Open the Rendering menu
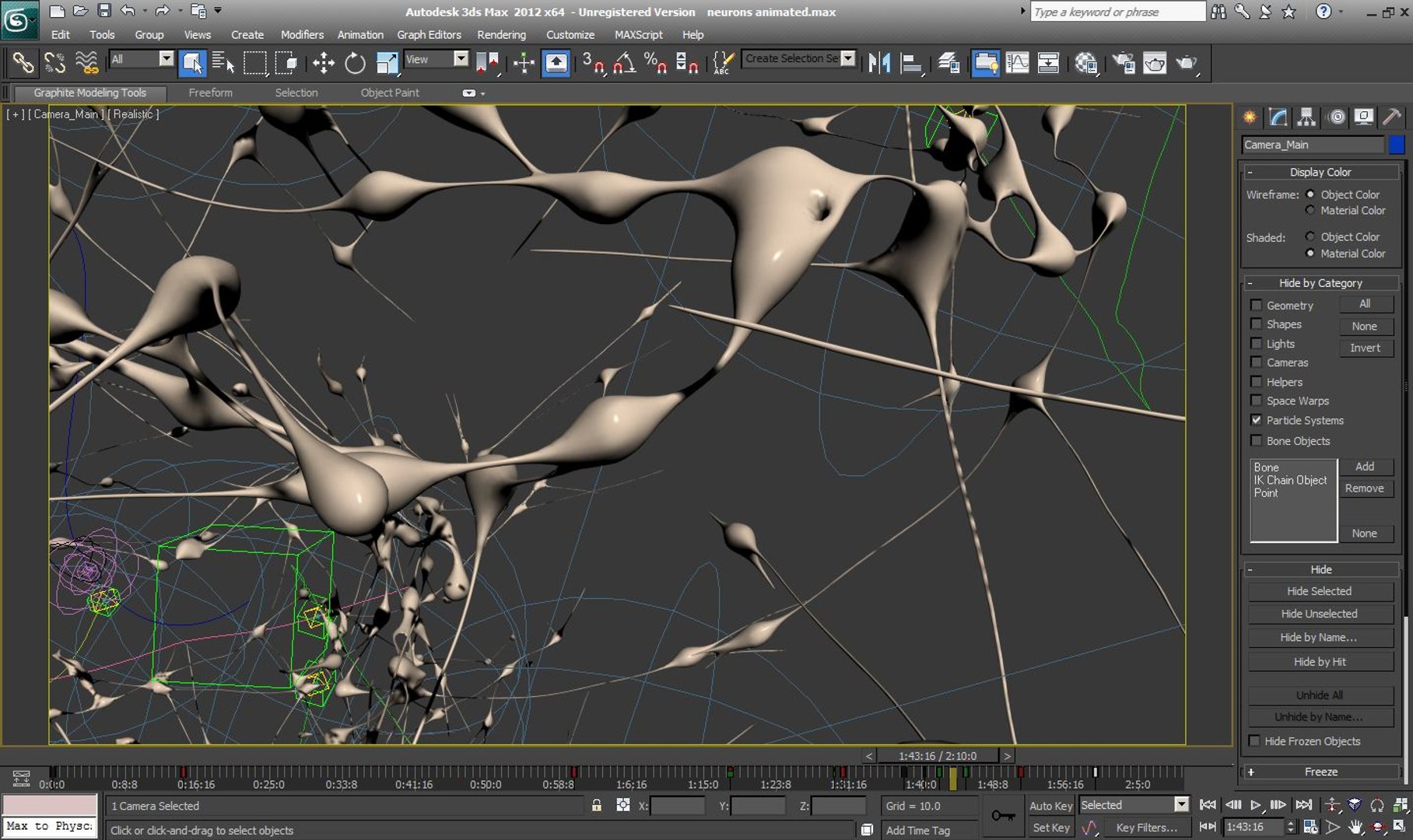Viewport: 1413px width, 840px height. pyautogui.click(x=501, y=35)
